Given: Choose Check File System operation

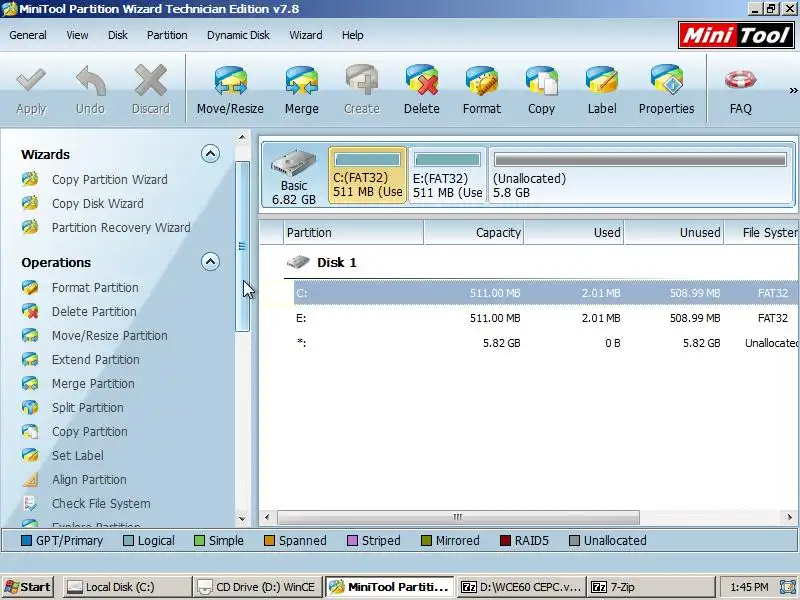Looking at the screenshot, I should [x=101, y=504].
